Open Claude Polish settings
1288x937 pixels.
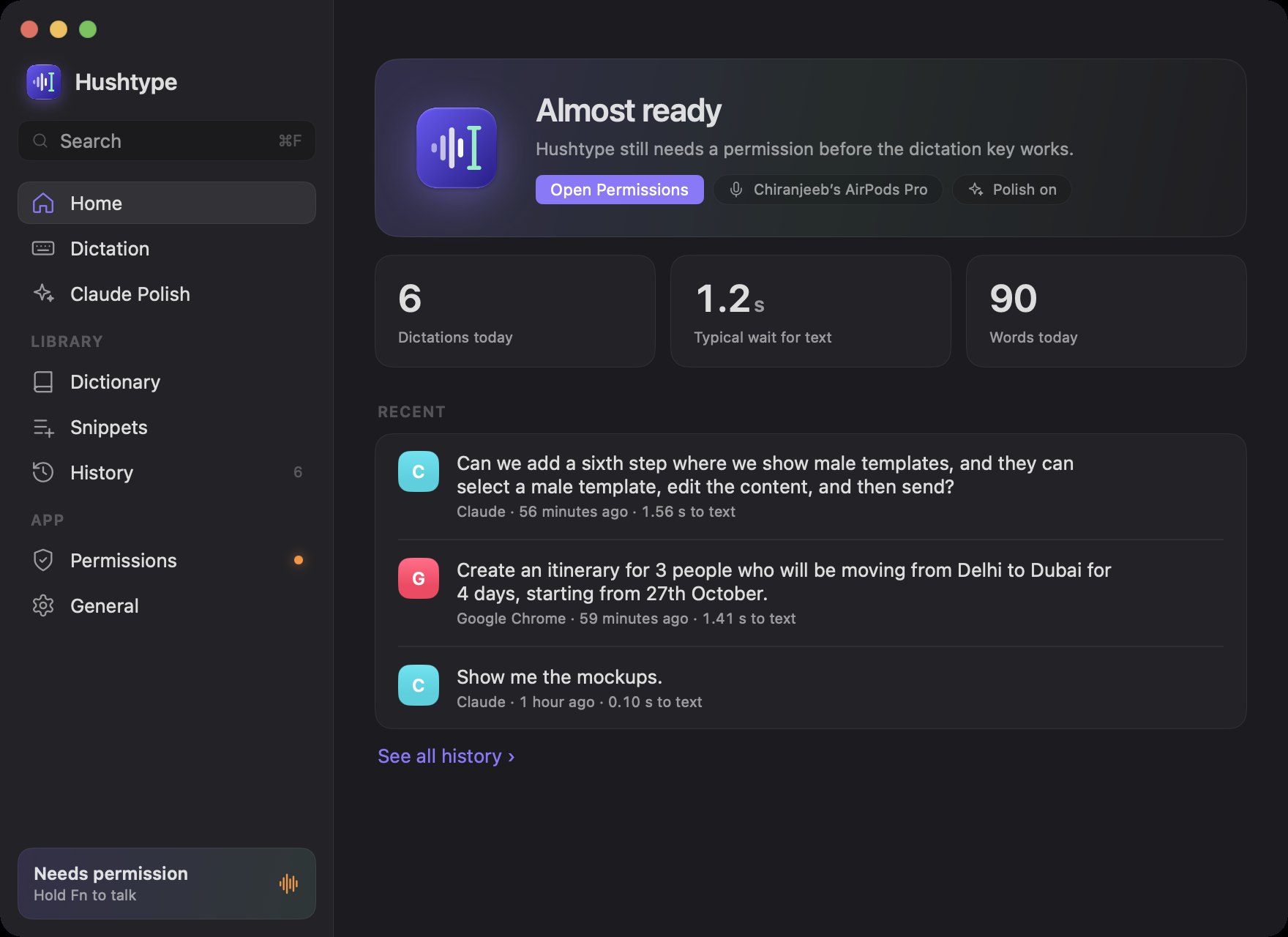point(167,294)
